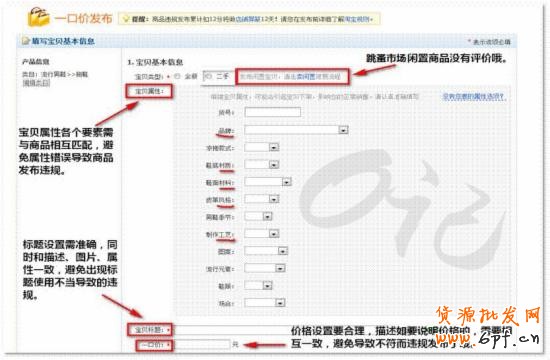The width and height of the screenshot is (550, 360).
Task: Open the 图案 dropdown
Action: 283,251
